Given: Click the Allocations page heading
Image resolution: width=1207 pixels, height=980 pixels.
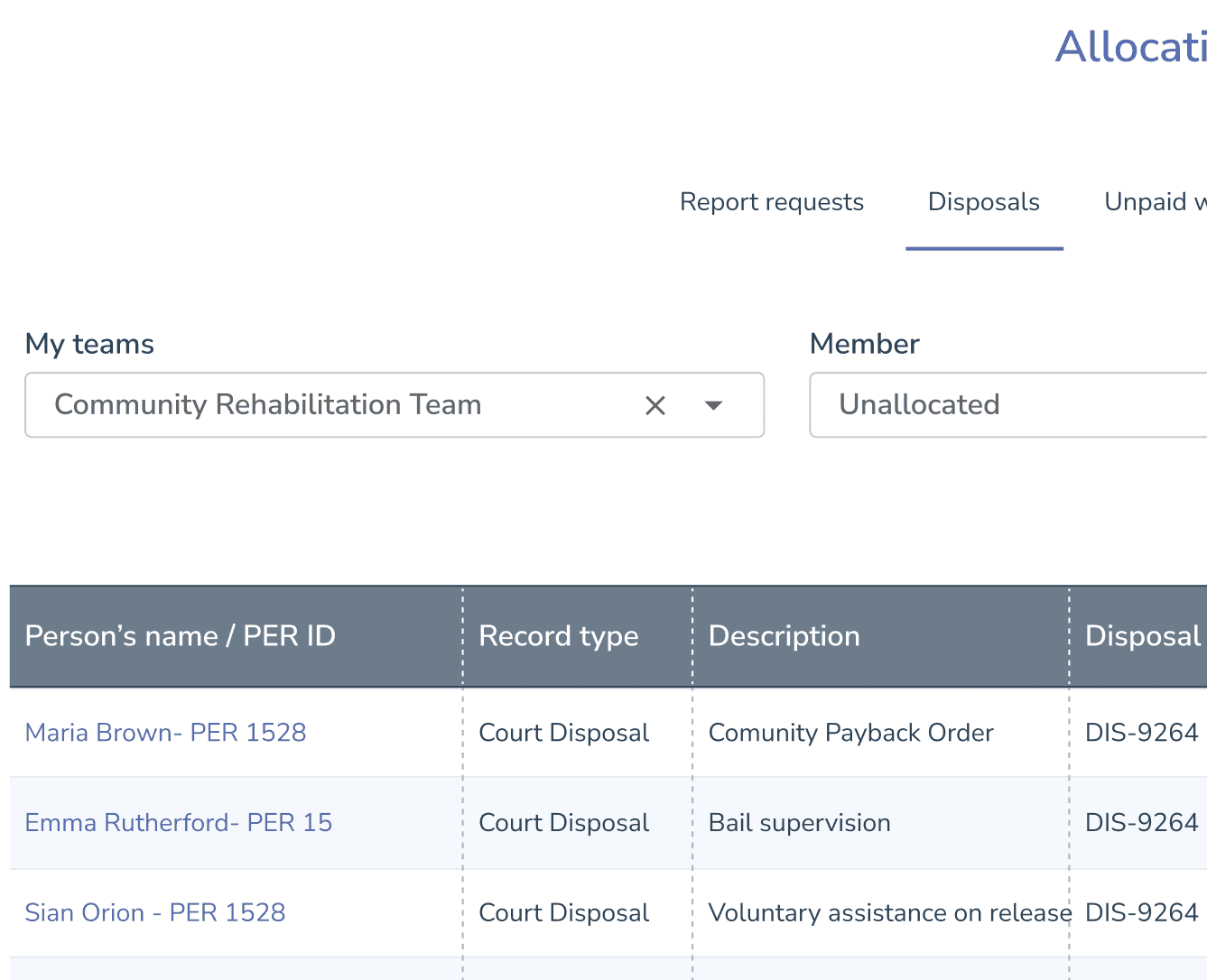Looking at the screenshot, I should tap(1130, 47).
